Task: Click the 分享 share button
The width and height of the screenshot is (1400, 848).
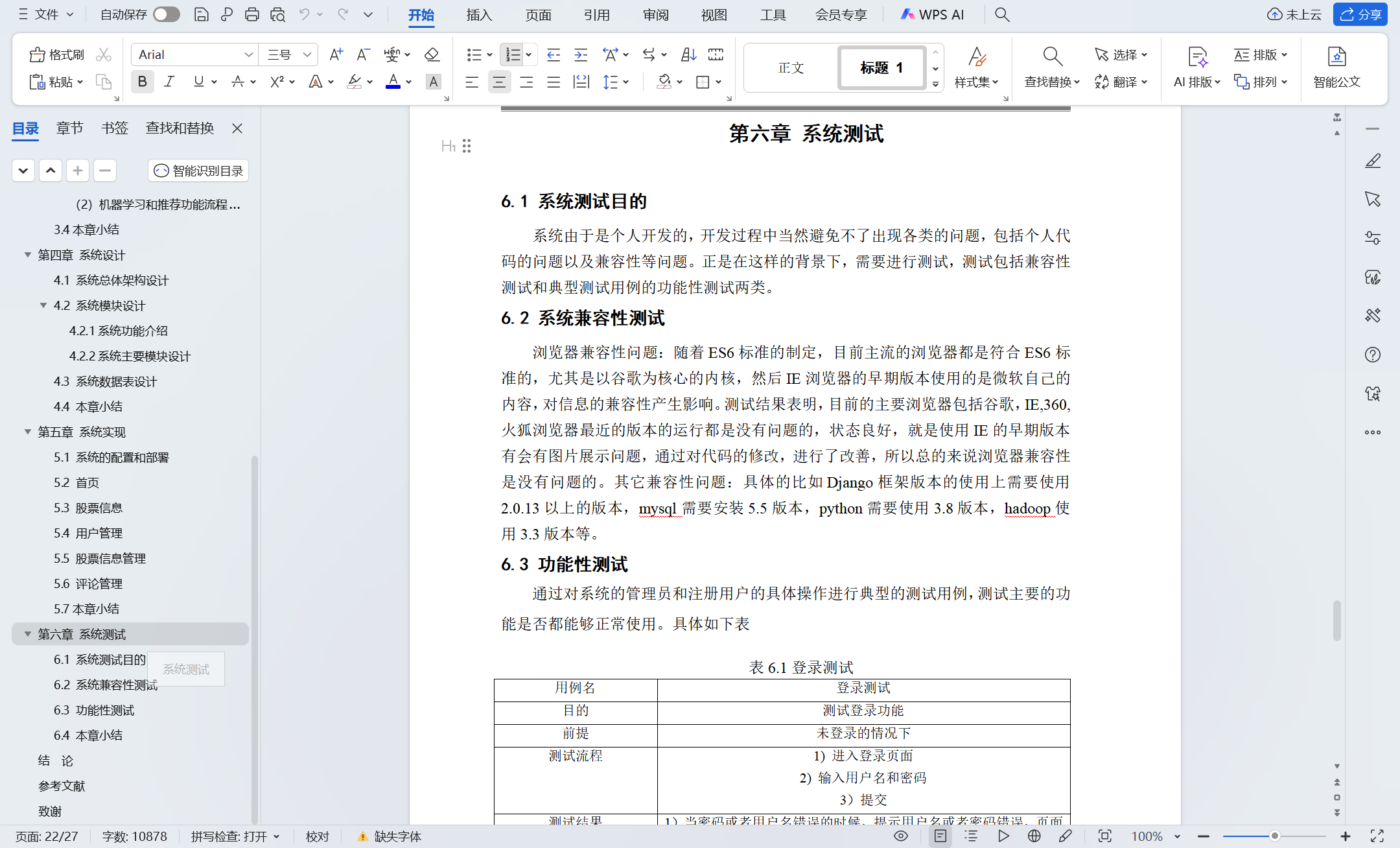Action: tap(1360, 14)
